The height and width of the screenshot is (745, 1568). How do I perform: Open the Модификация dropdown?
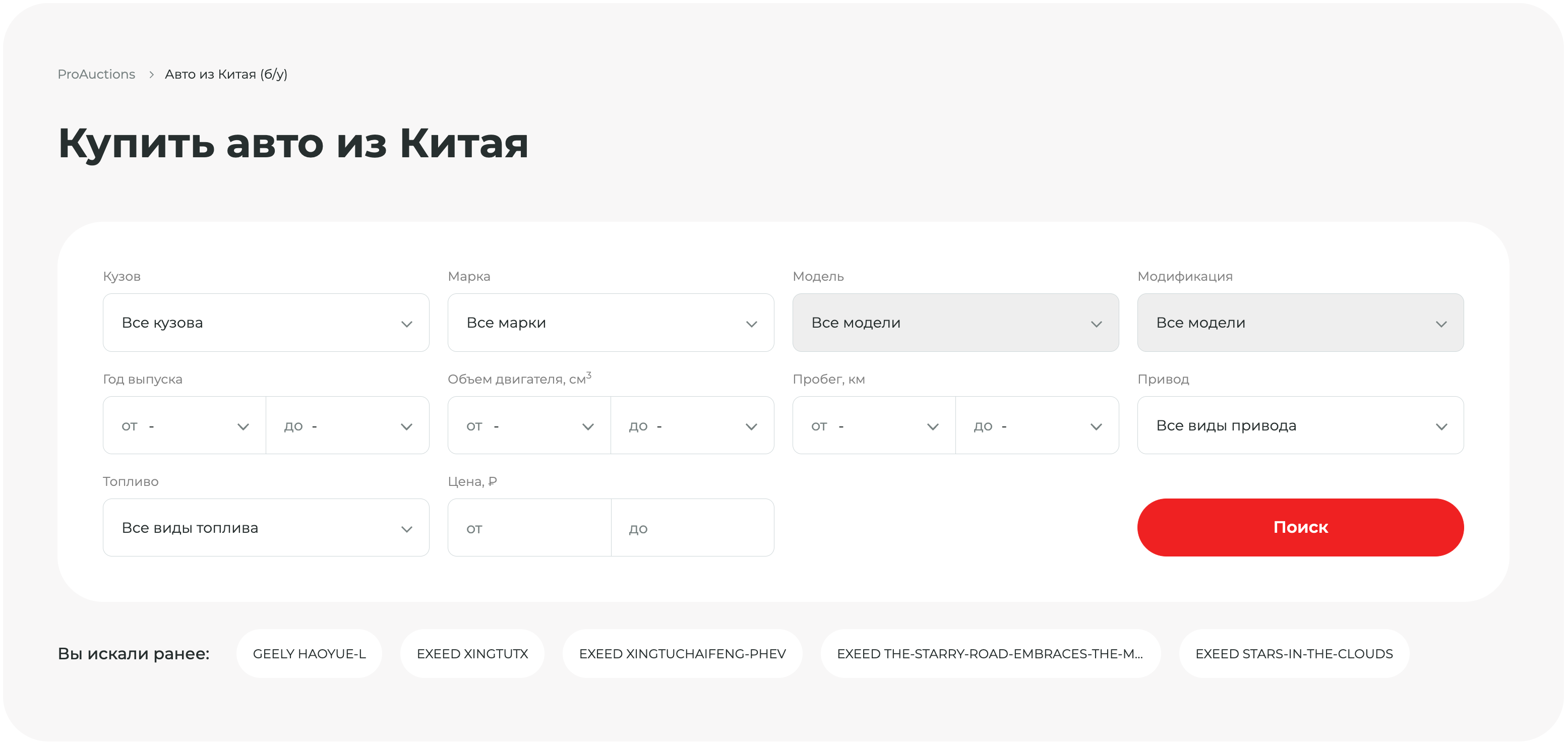[x=1300, y=323]
